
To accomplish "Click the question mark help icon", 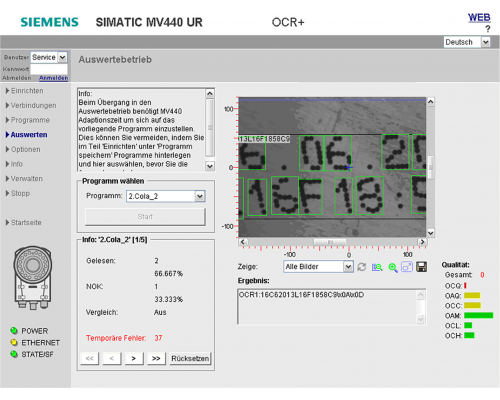I will (488, 29).
